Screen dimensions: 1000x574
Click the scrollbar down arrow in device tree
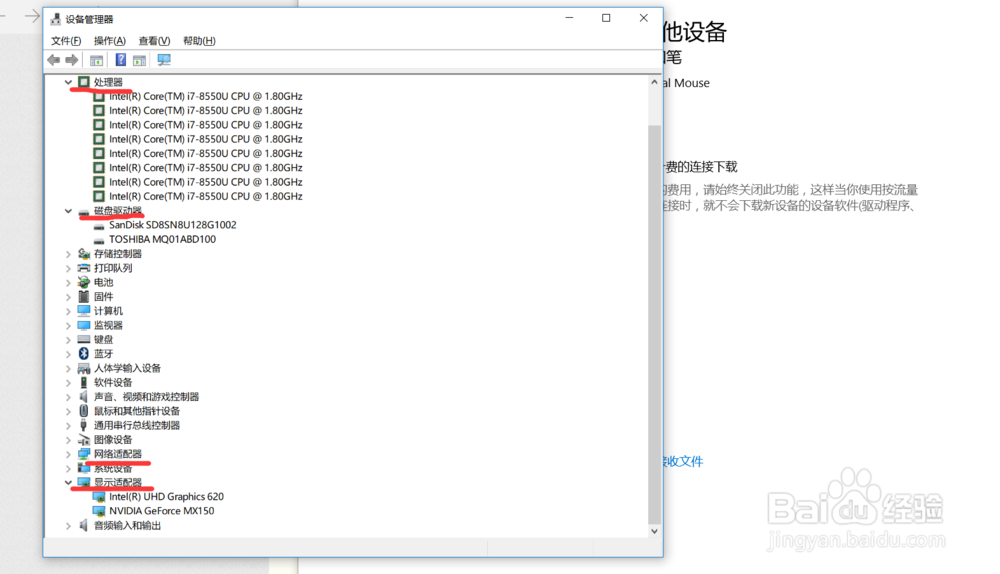[x=654, y=531]
